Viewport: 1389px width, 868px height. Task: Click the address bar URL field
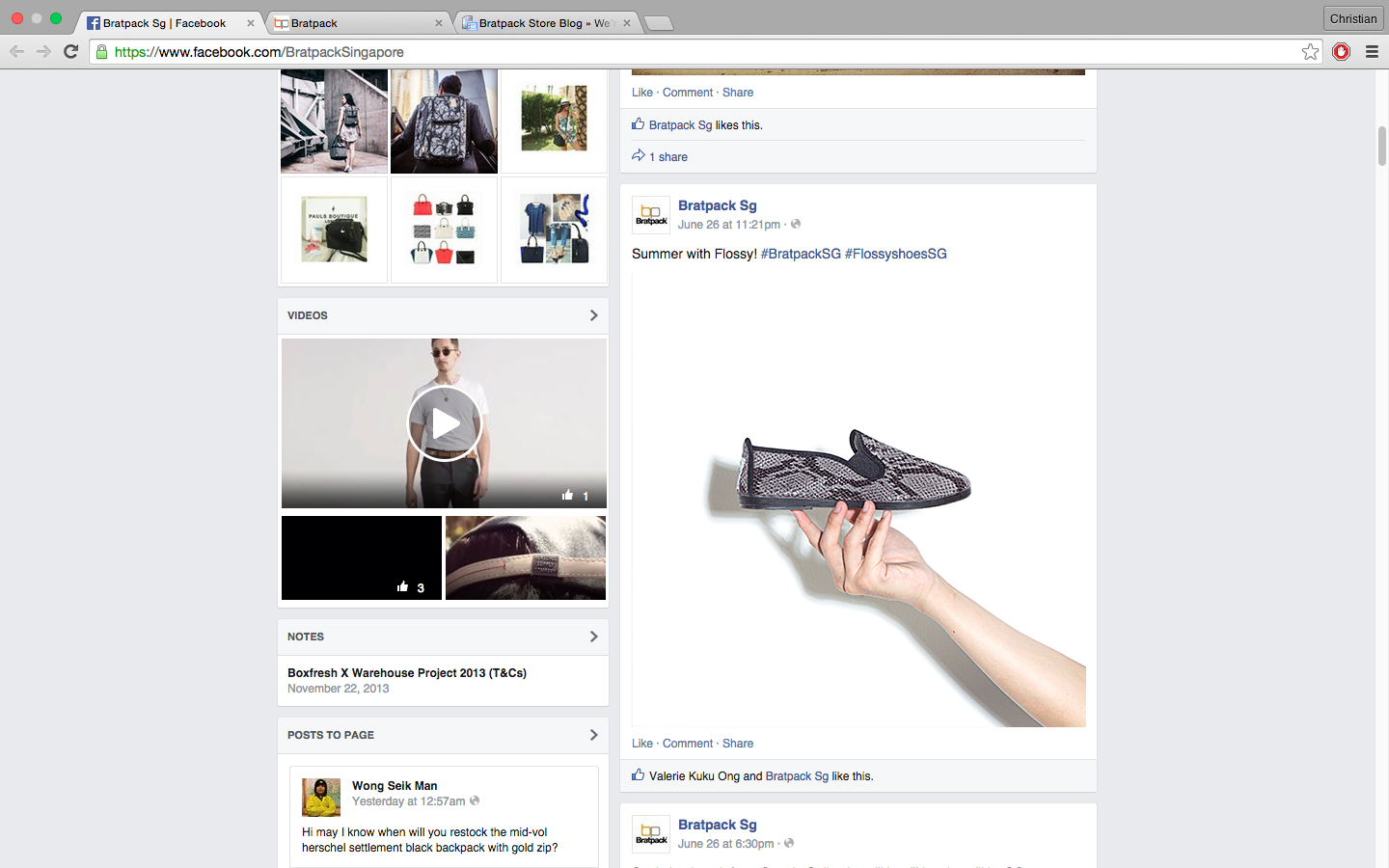704,52
